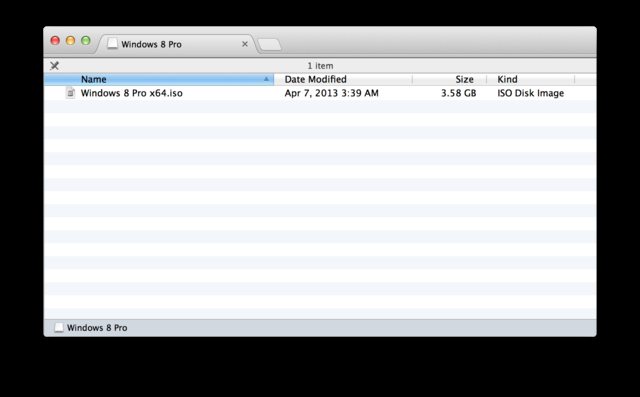Click the ISO Disk Image kind cell
640x397 pixels.
click(x=530, y=93)
